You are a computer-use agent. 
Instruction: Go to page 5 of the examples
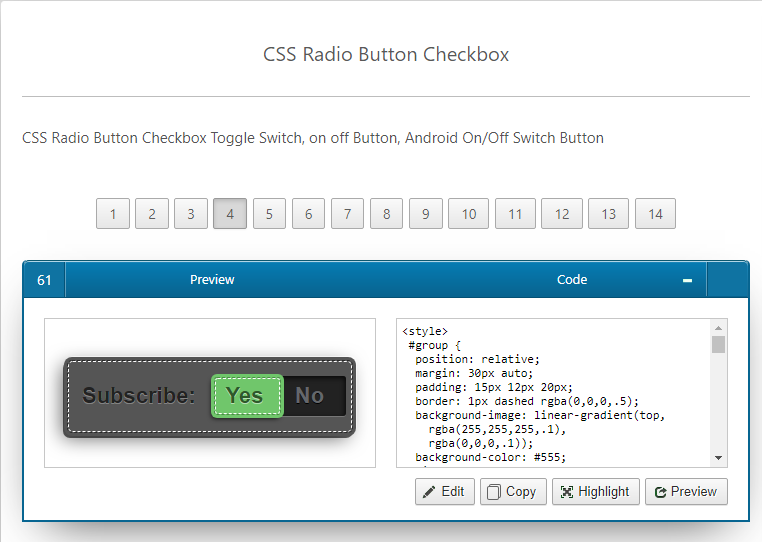269,213
